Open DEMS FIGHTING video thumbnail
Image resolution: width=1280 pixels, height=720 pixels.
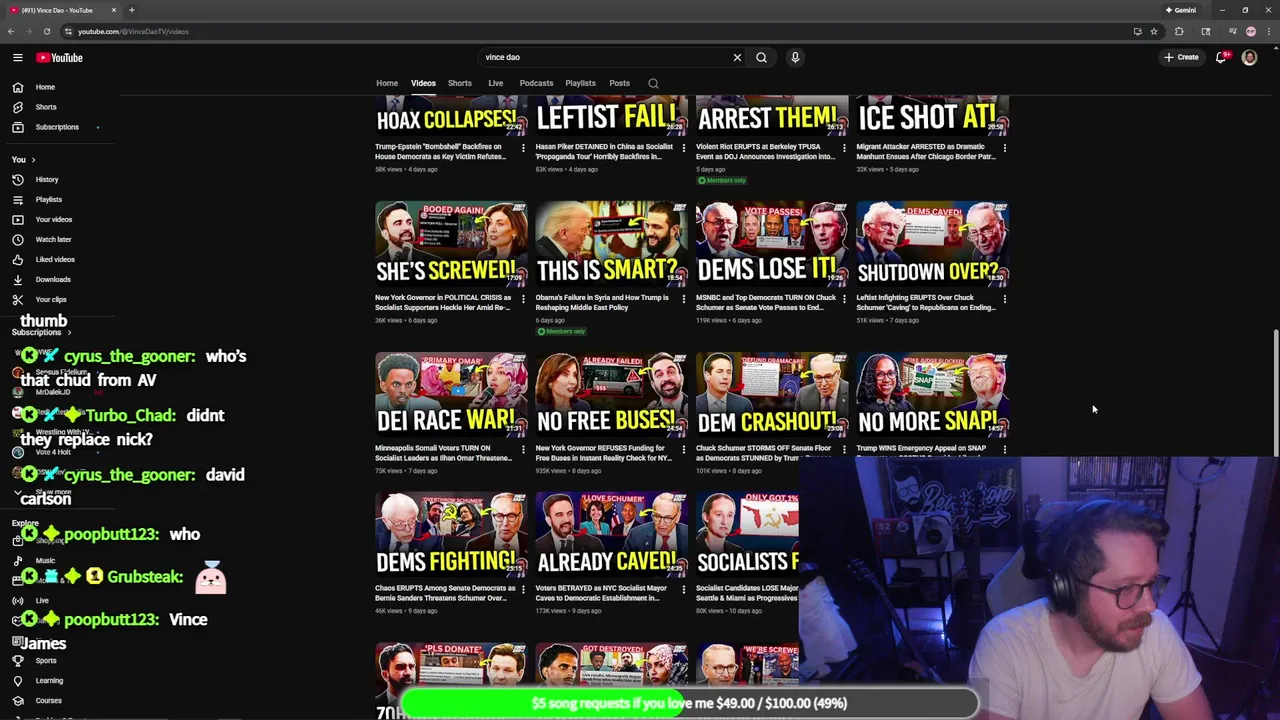(451, 535)
